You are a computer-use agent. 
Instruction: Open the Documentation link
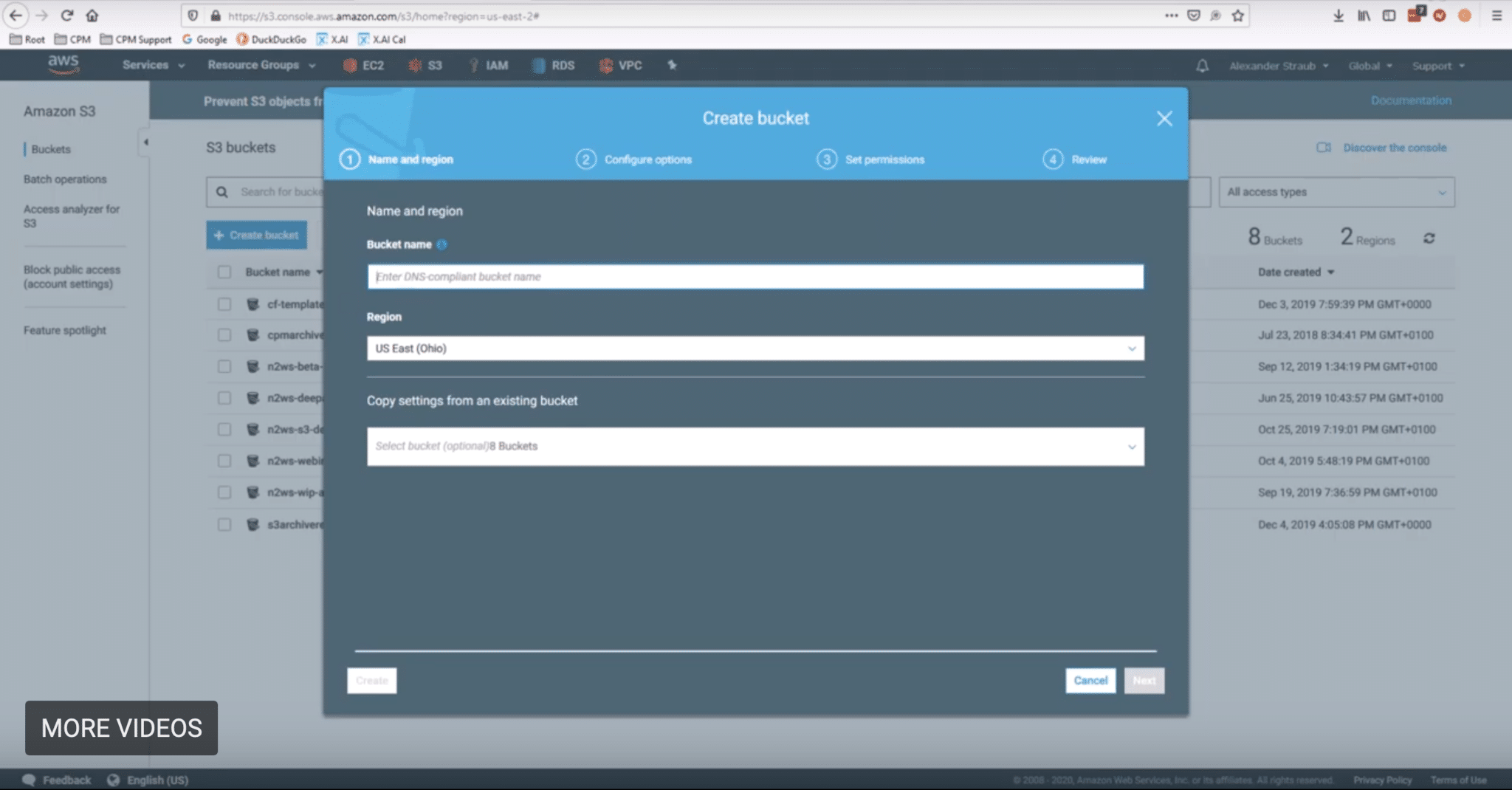[x=1411, y=100]
